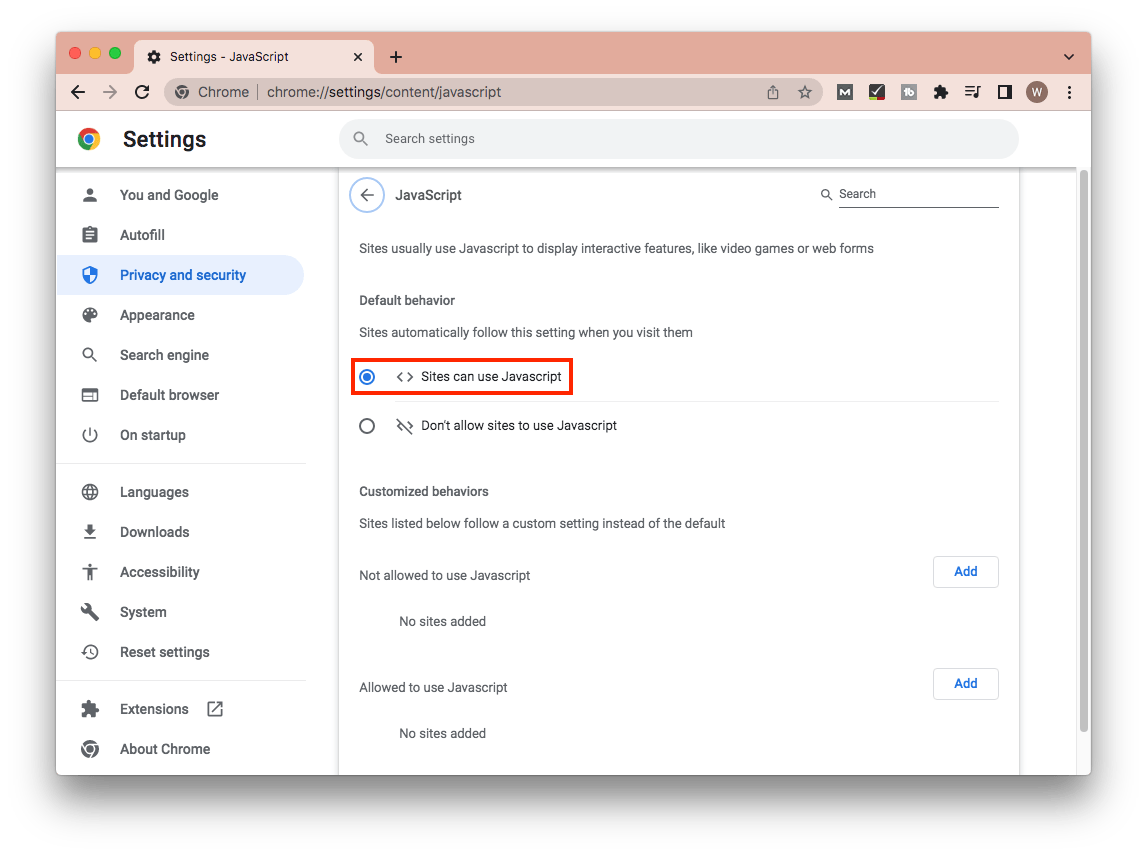Click the back arrow next to JavaScript
The height and width of the screenshot is (855, 1147).
[367, 195]
